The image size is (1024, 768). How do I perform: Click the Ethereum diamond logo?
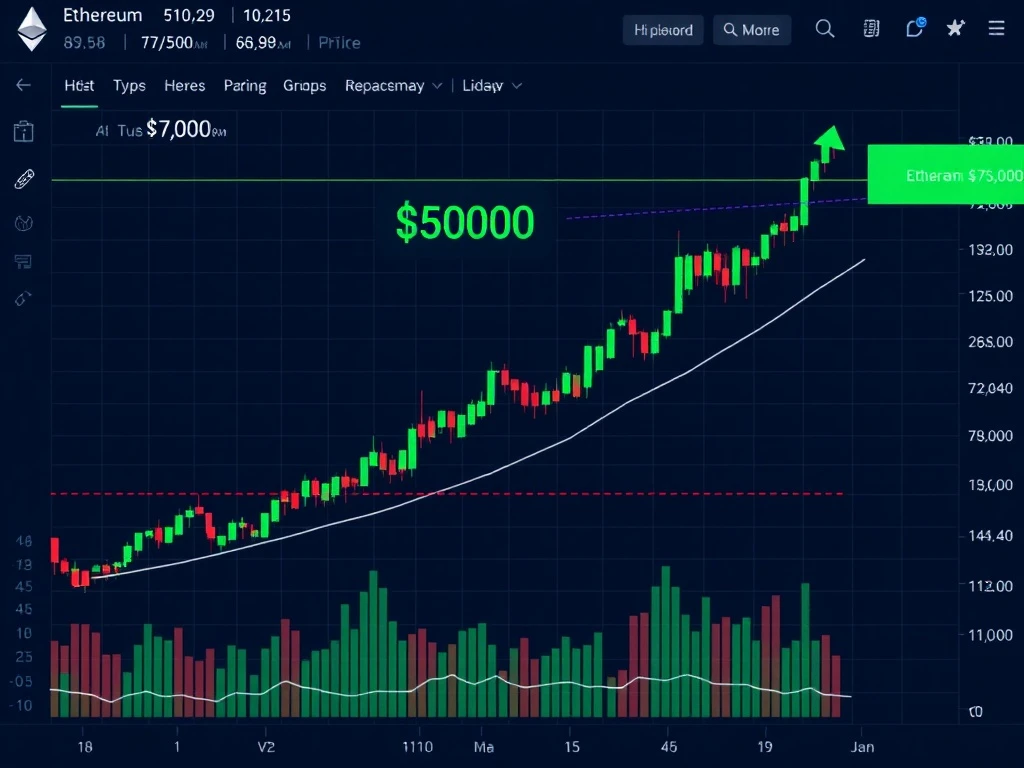(31, 29)
